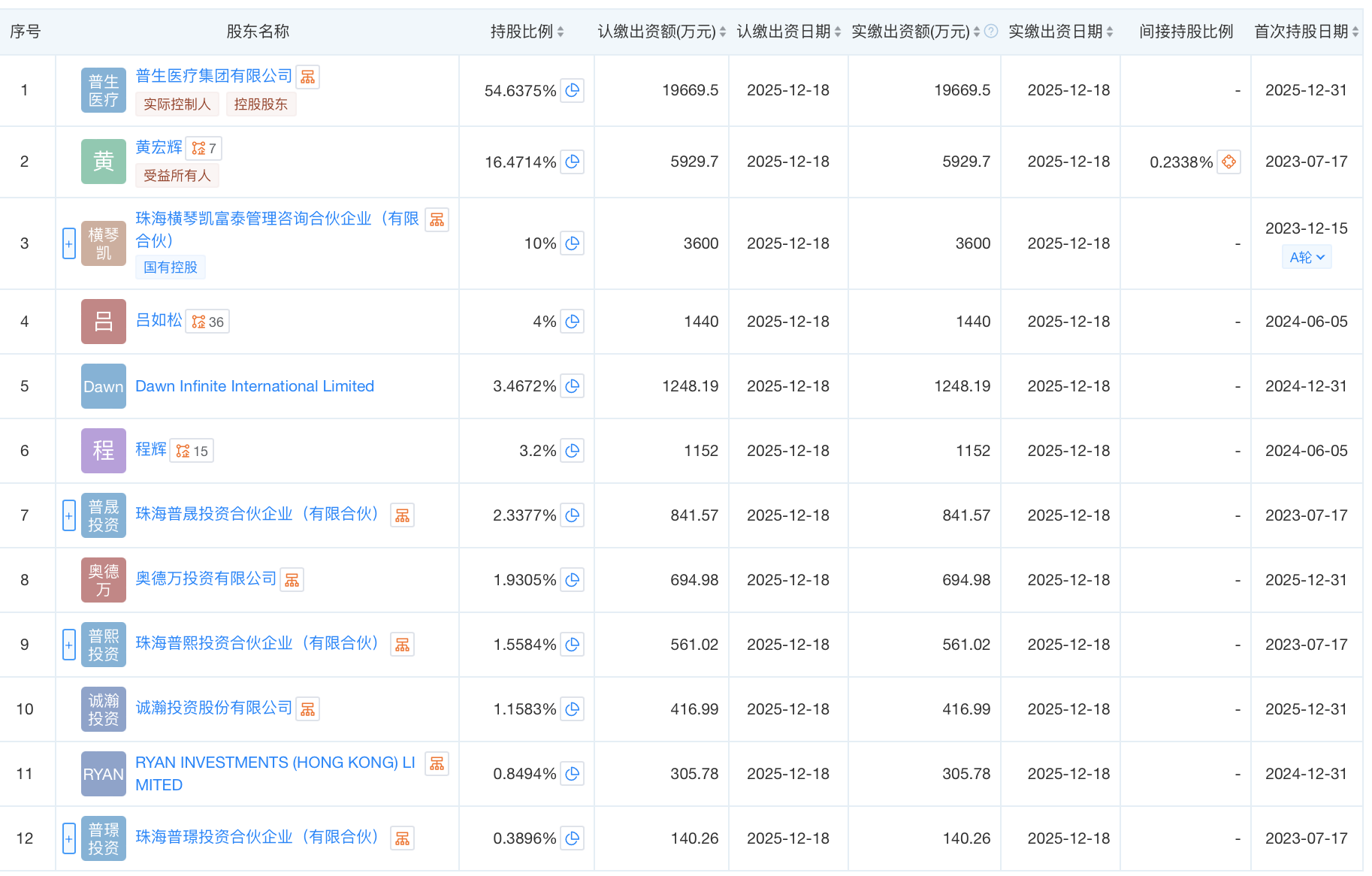
Task: Click the 股东名称 column header
Action: (x=258, y=32)
